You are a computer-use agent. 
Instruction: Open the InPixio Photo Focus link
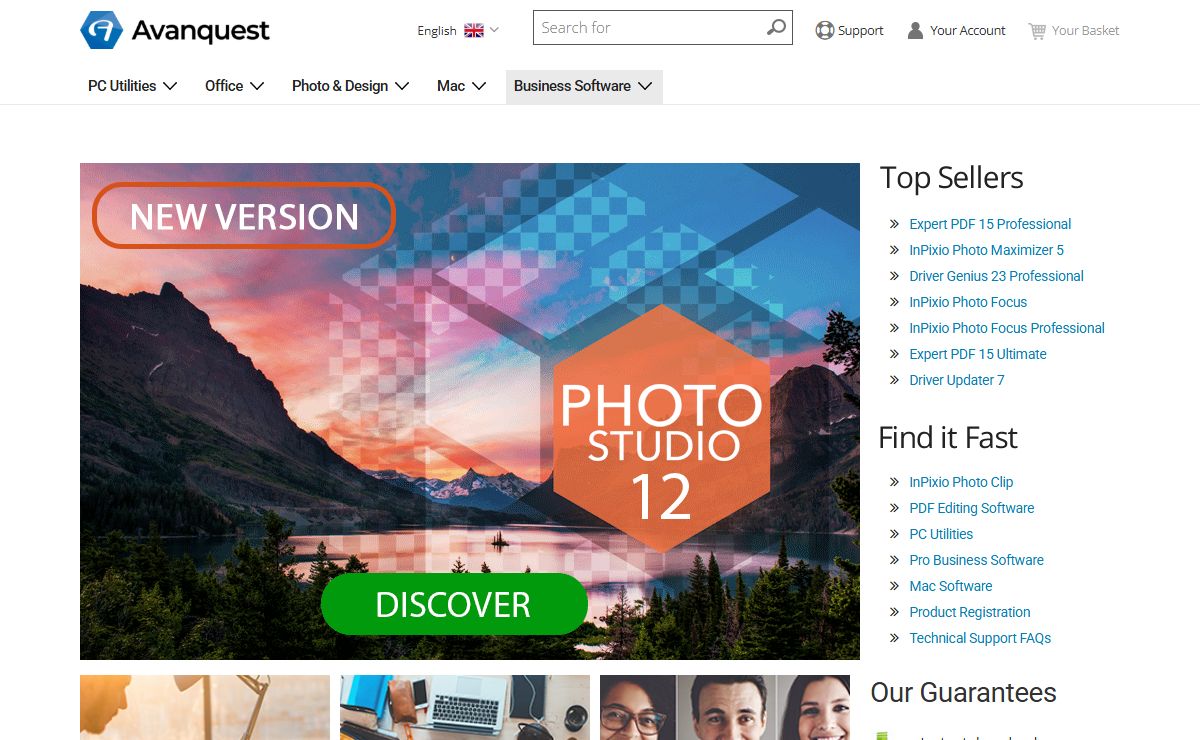[x=968, y=302]
